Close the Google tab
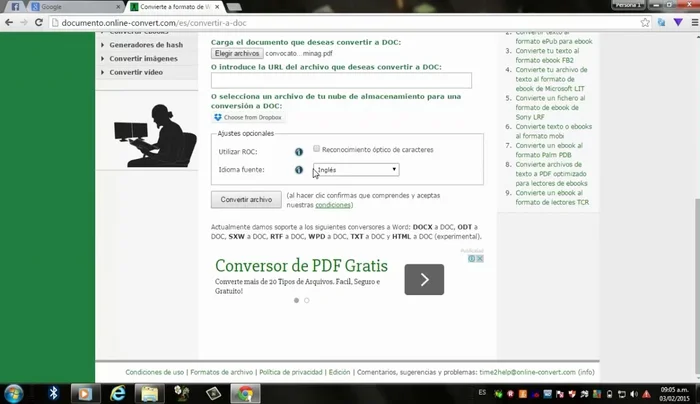This screenshot has width=700, height=404. coord(118,7)
